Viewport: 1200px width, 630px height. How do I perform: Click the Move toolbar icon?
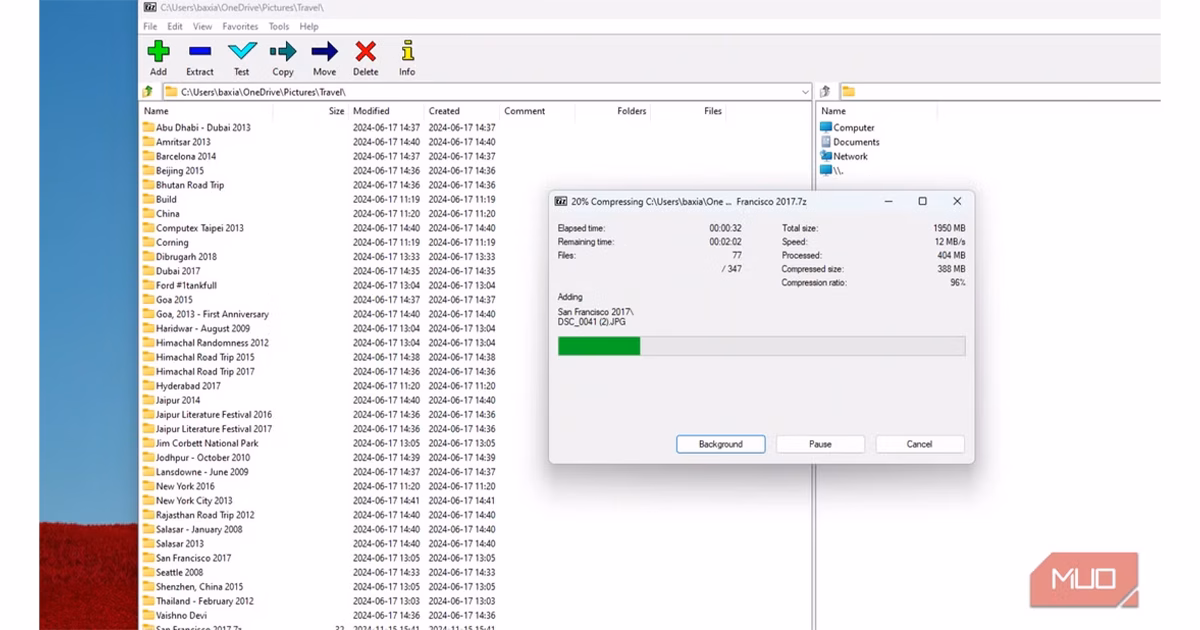pyautogui.click(x=324, y=51)
